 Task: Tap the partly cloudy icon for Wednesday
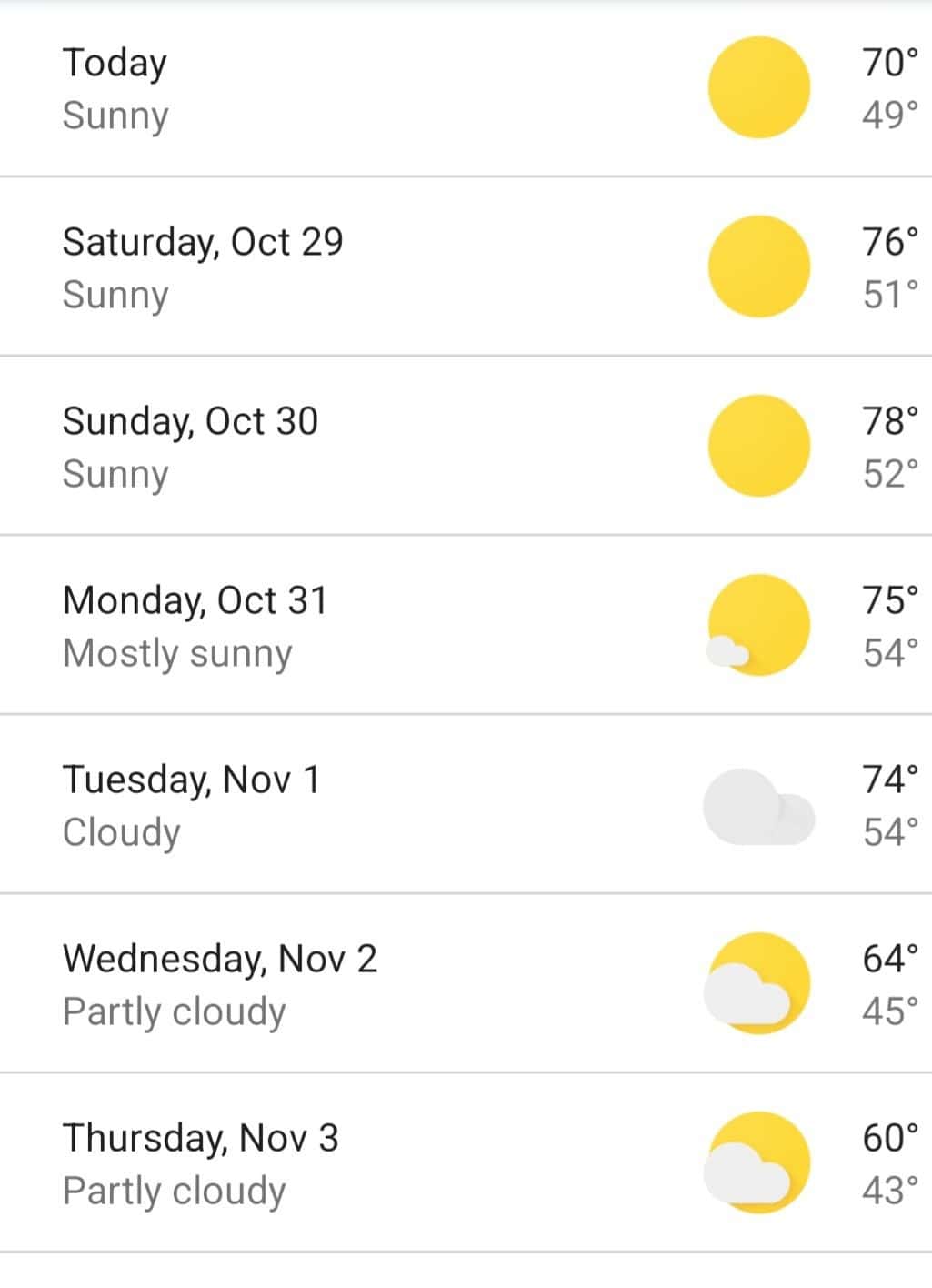pos(757,983)
